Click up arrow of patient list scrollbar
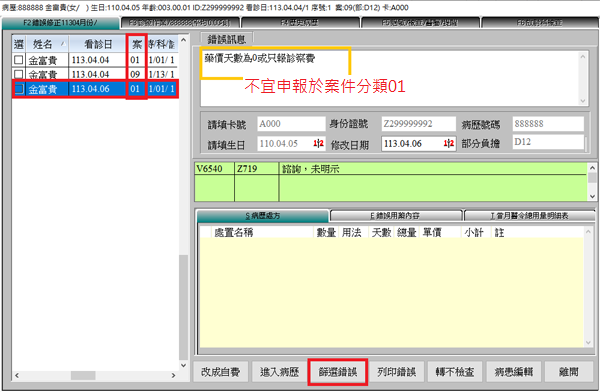The width and height of the screenshot is (600, 392). pyautogui.click(x=184, y=40)
